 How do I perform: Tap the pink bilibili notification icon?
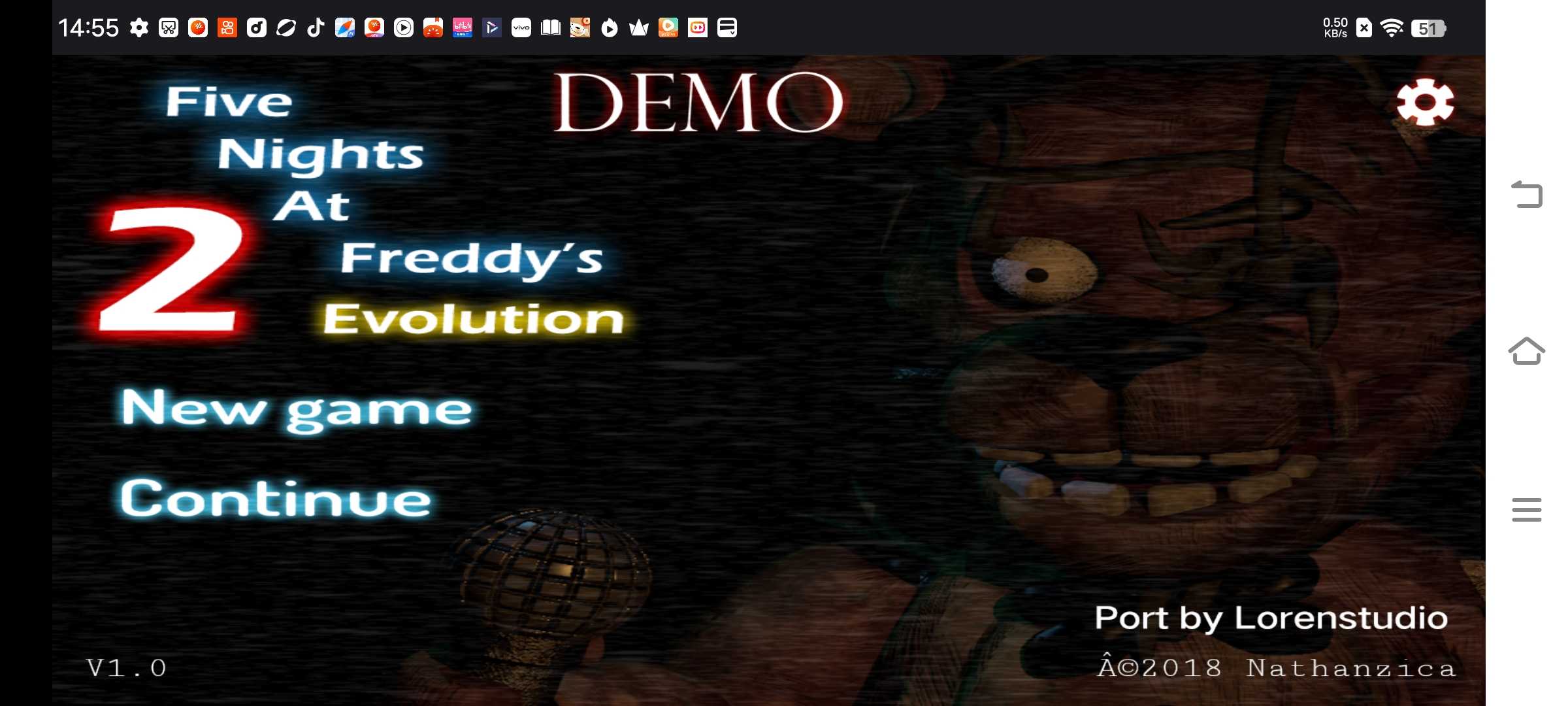(x=463, y=27)
